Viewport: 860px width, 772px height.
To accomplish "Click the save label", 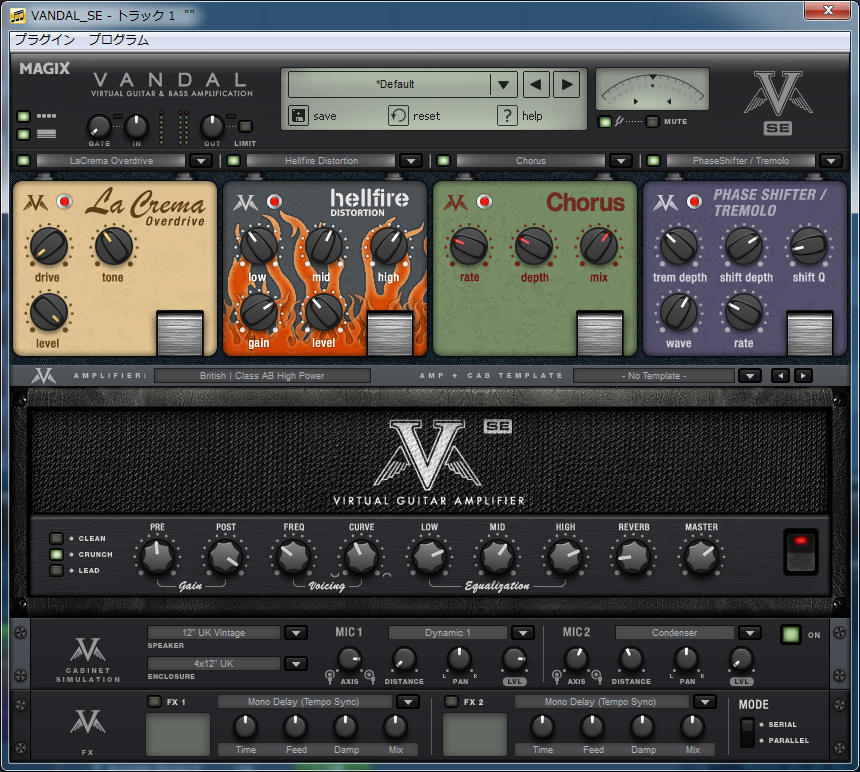I will 325,116.
